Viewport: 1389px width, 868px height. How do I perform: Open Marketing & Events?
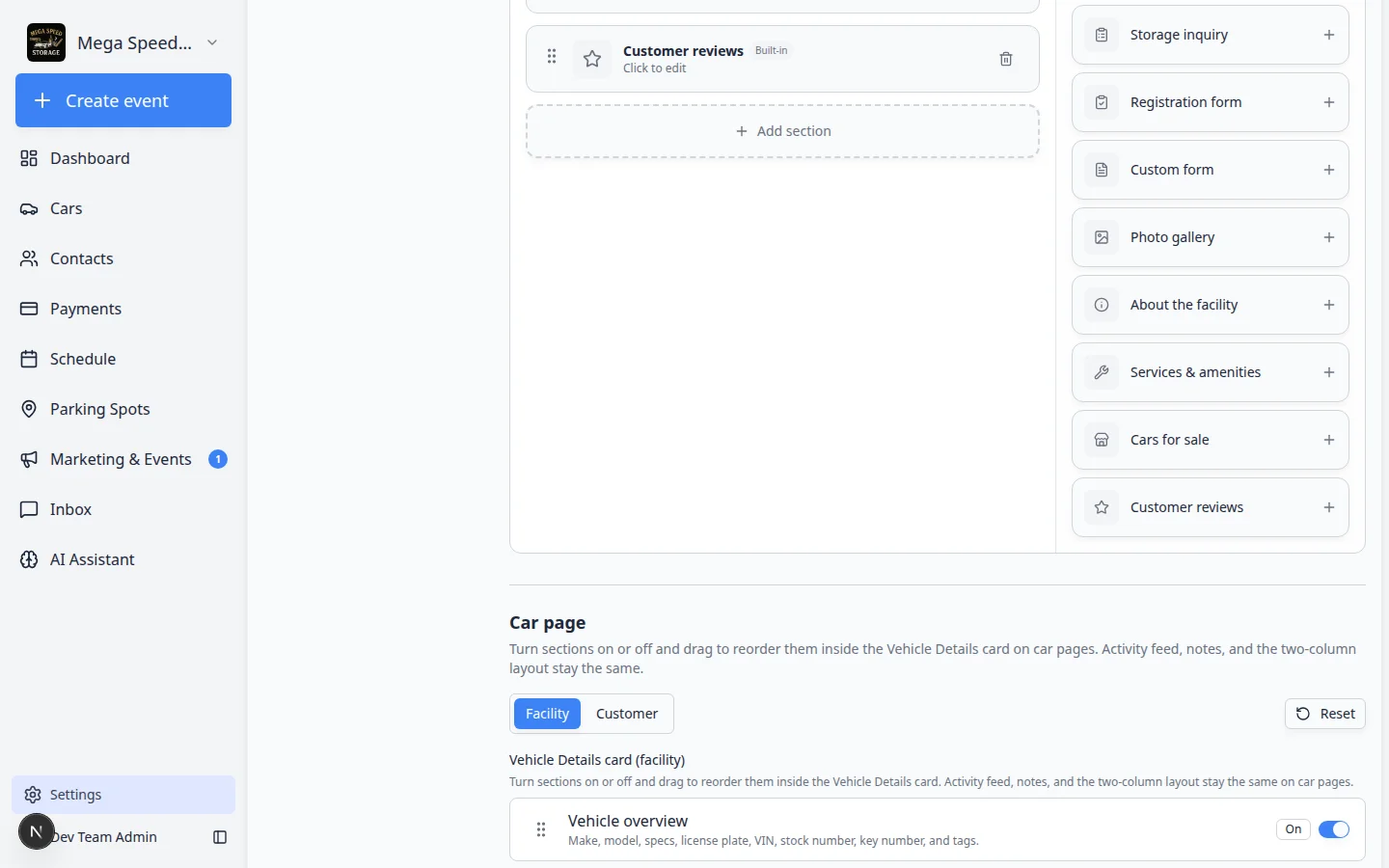point(123,459)
